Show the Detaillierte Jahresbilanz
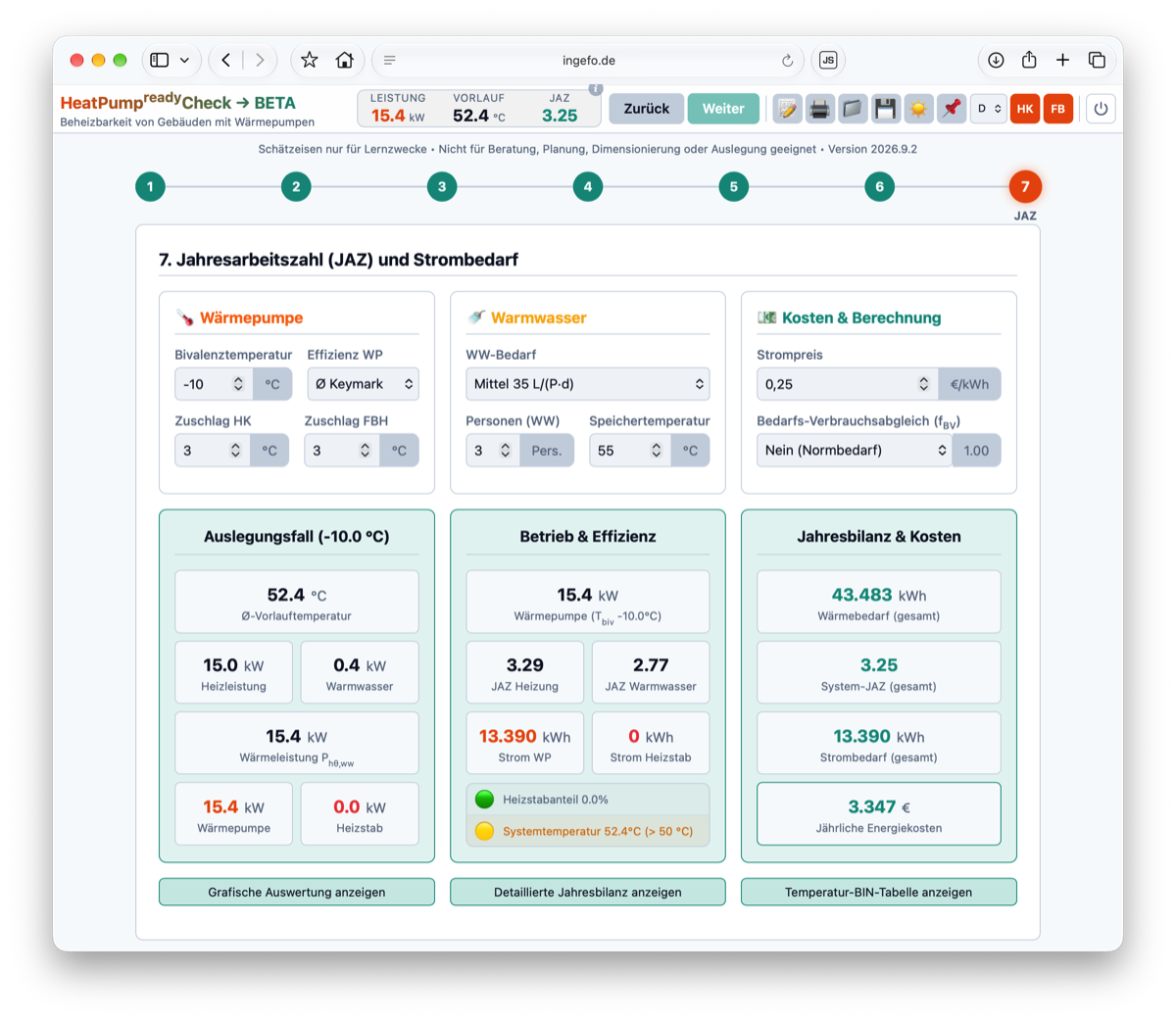 [x=588, y=892]
